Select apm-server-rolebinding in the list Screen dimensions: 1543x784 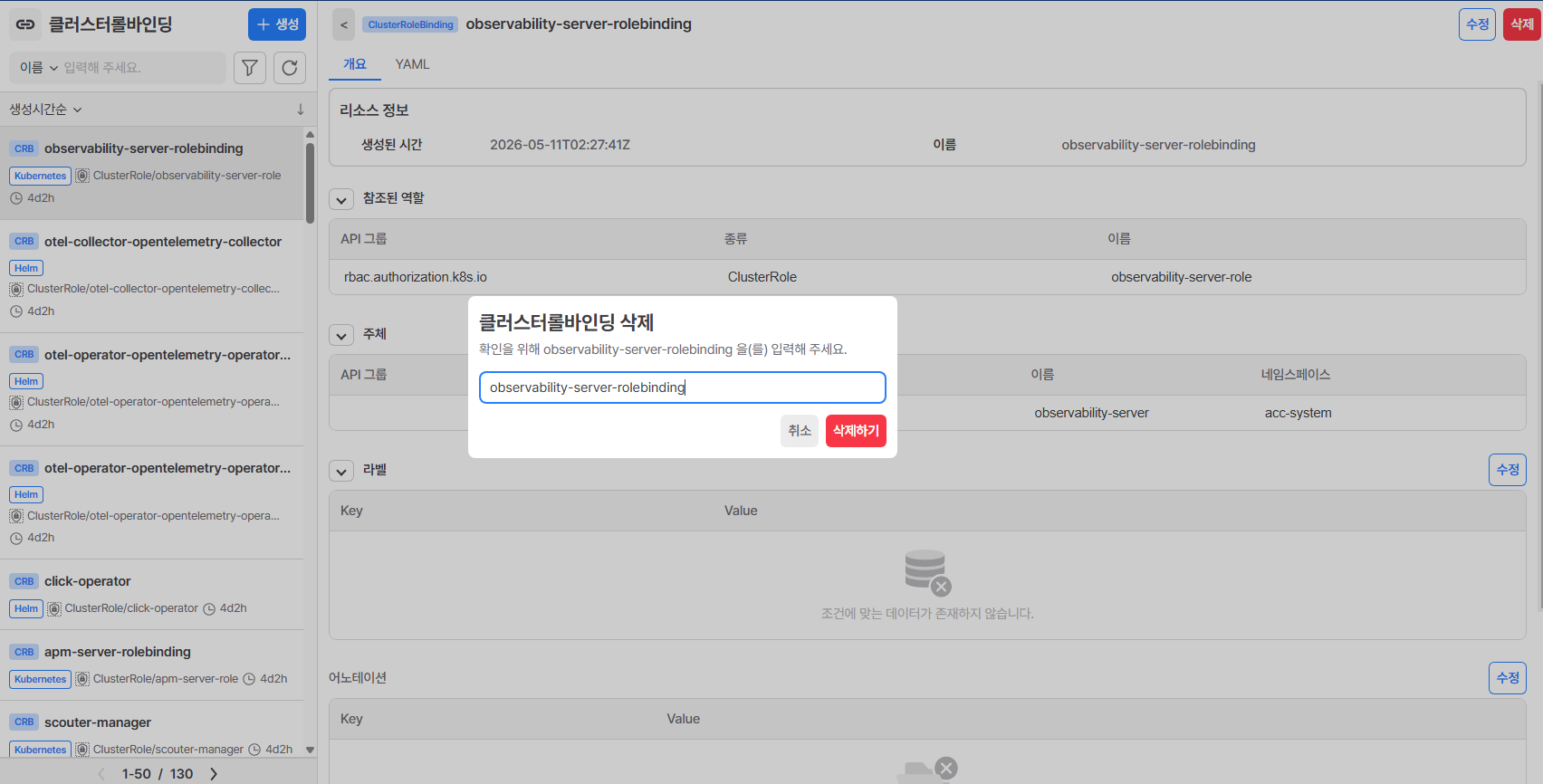(152, 665)
